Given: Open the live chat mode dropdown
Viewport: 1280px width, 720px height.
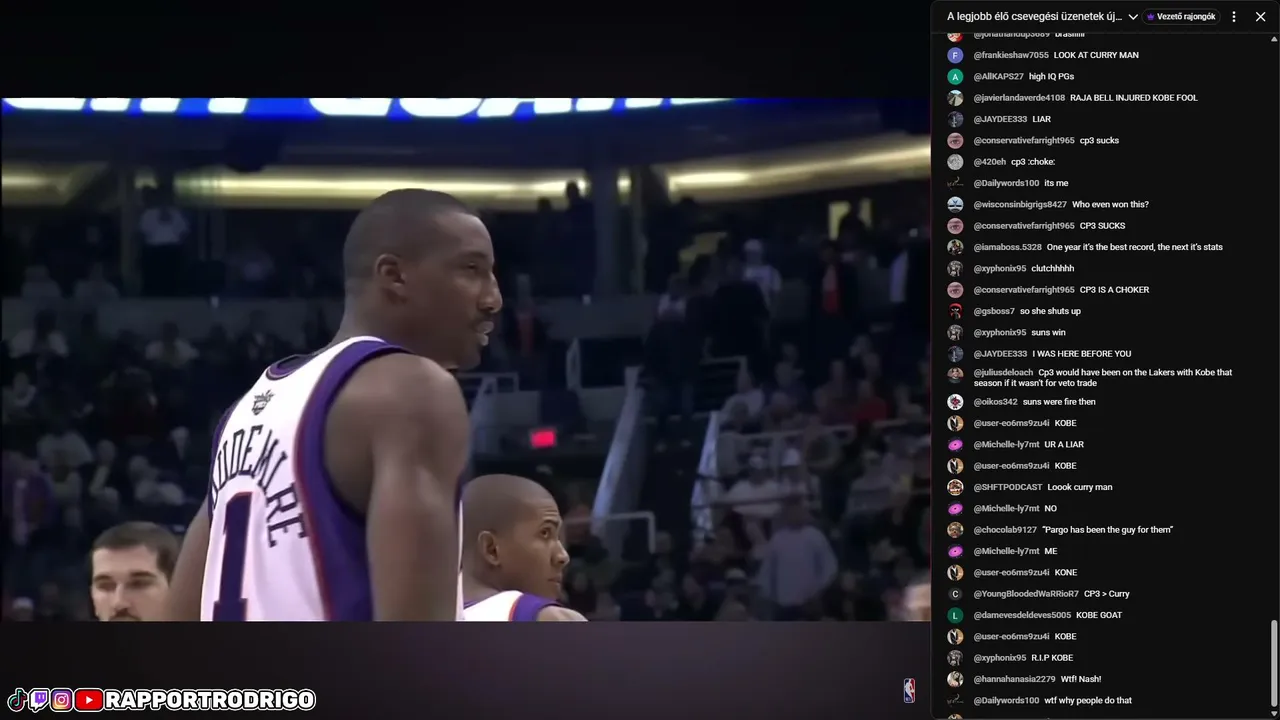Looking at the screenshot, I should pos(1043,17).
